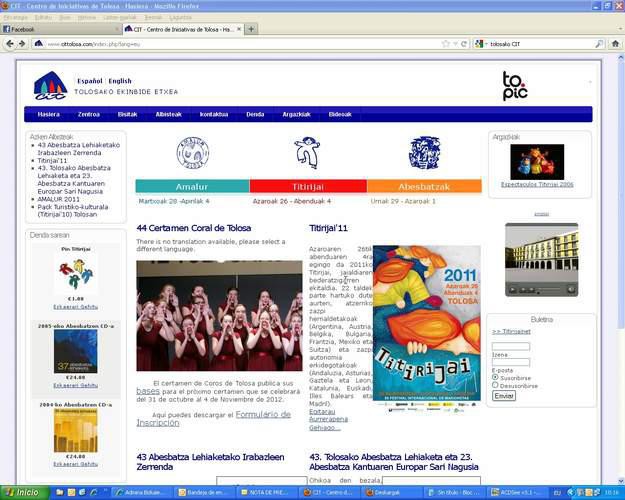Open the Bisitak menu item
This screenshot has width=625, height=500.
pyautogui.click(x=128, y=114)
